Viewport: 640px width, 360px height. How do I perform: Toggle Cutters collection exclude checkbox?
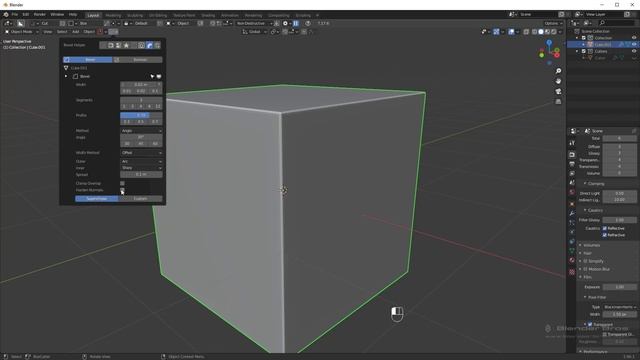click(x=584, y=51)
